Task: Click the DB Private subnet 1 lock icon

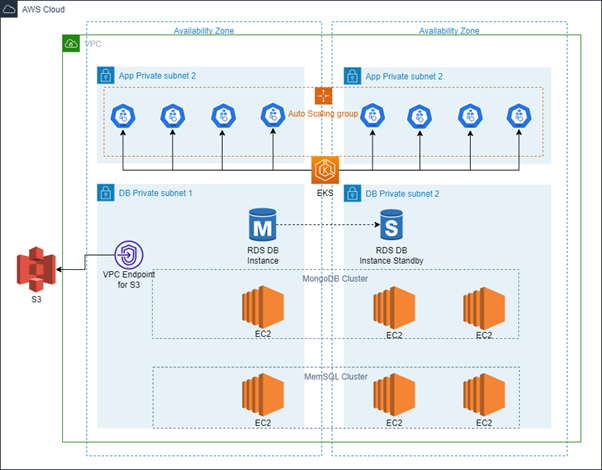Action: pos(106,192)
